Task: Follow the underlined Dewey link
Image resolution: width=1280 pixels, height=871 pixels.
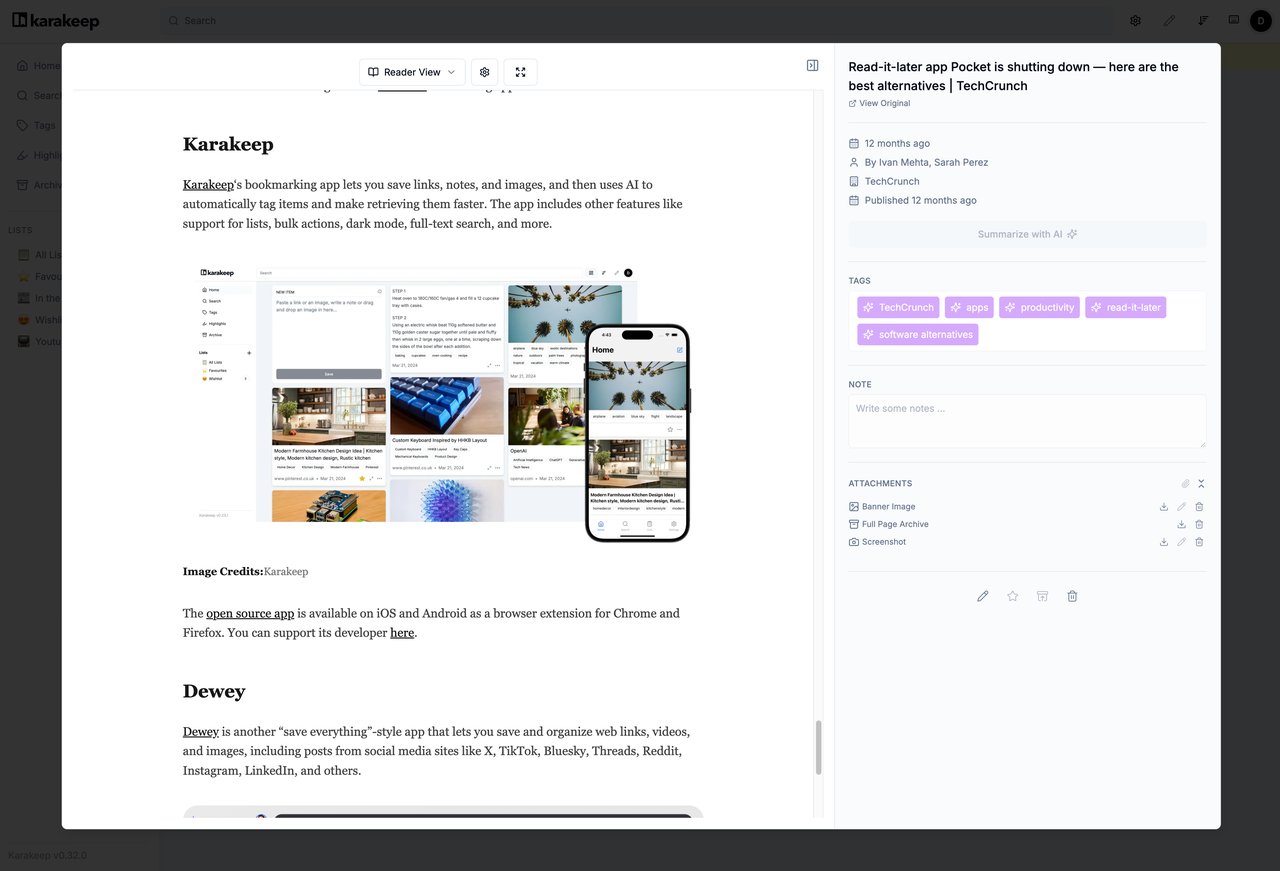Action: (201, 731)
